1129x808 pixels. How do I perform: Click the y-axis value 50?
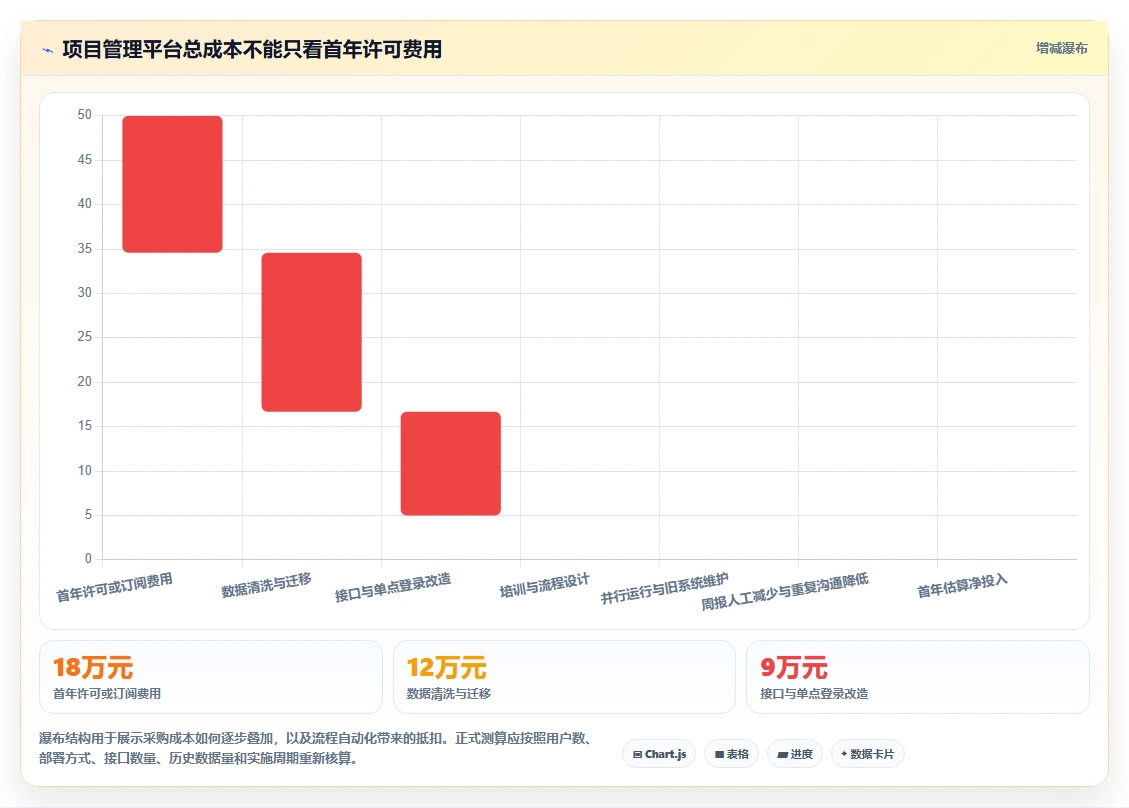pyautogui.click(x=85, y=115)
